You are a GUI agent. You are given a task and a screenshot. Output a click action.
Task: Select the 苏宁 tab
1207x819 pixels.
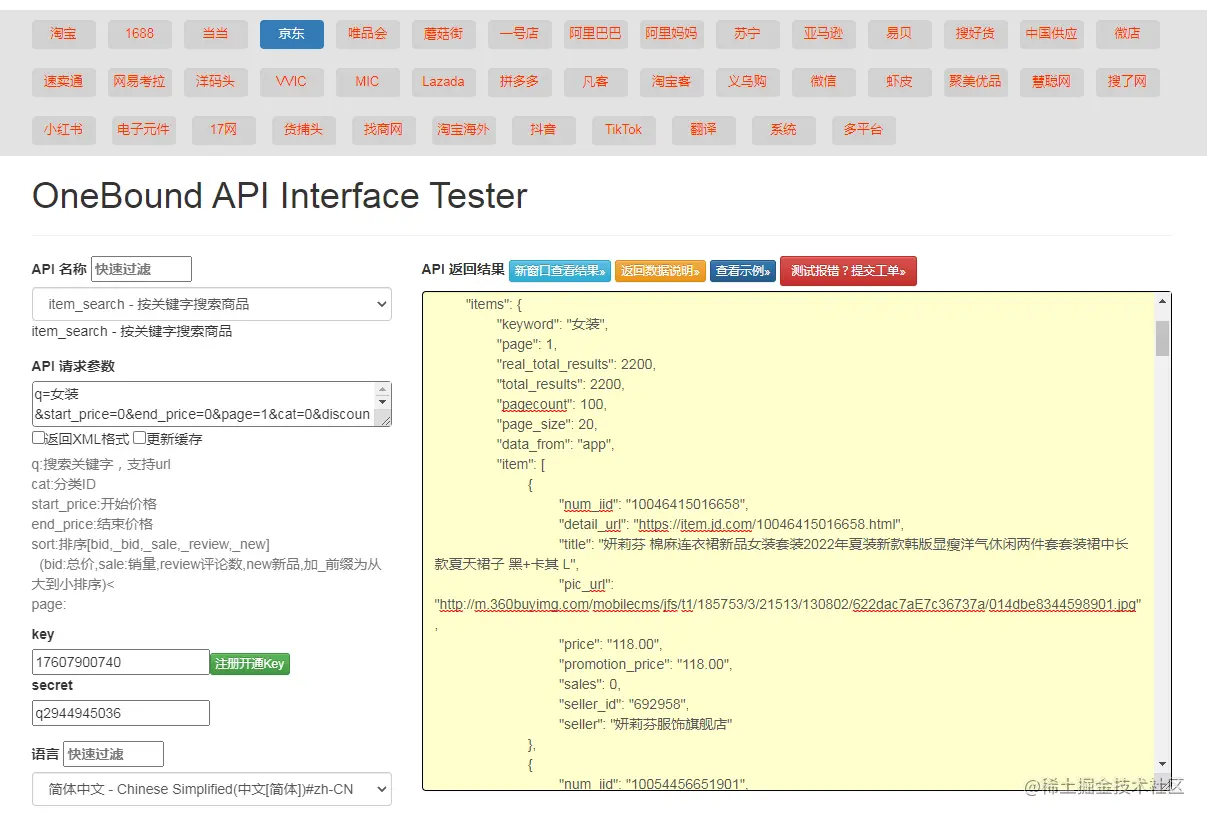(748, 34)
